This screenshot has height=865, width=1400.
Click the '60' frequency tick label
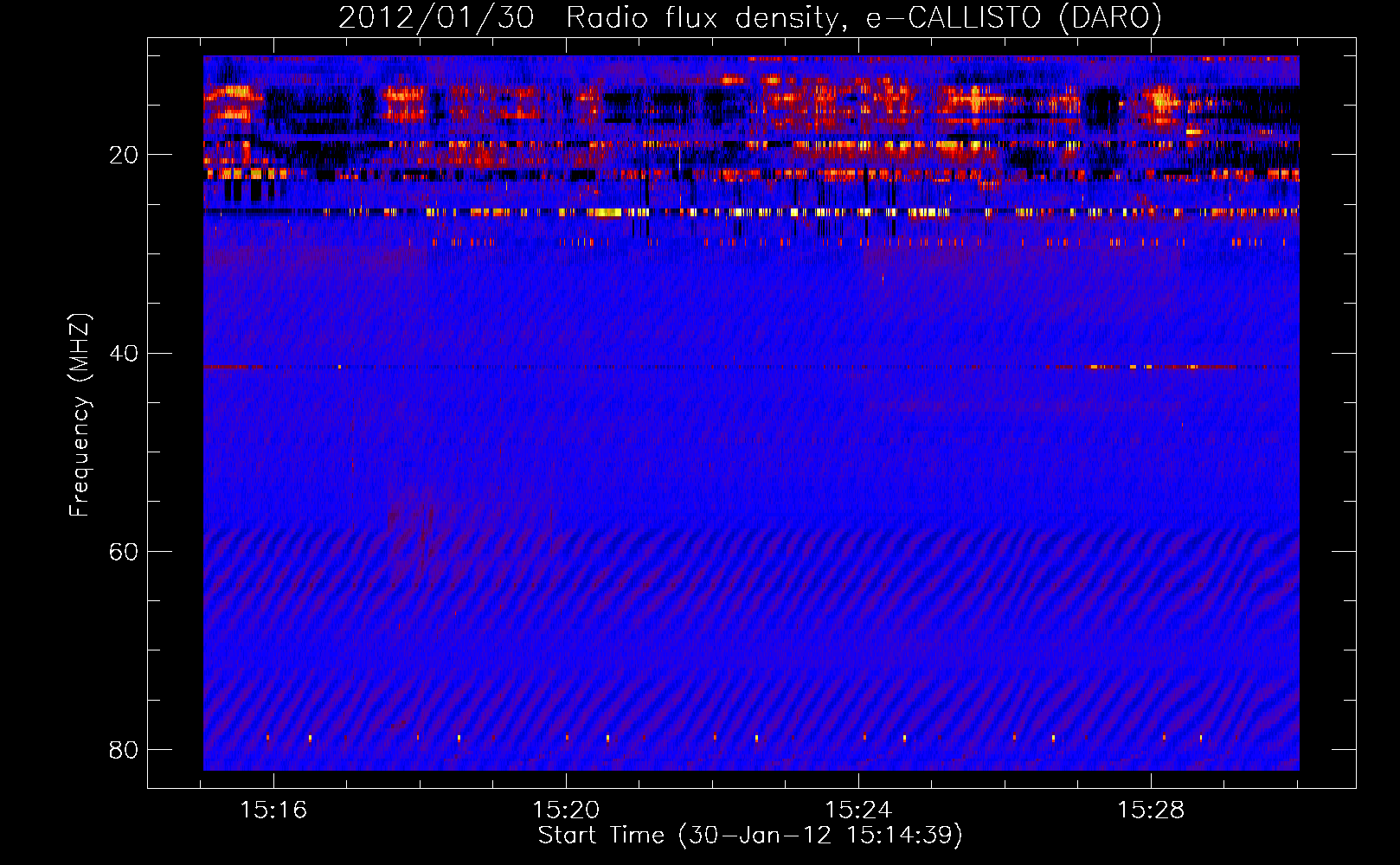(124, 552)
